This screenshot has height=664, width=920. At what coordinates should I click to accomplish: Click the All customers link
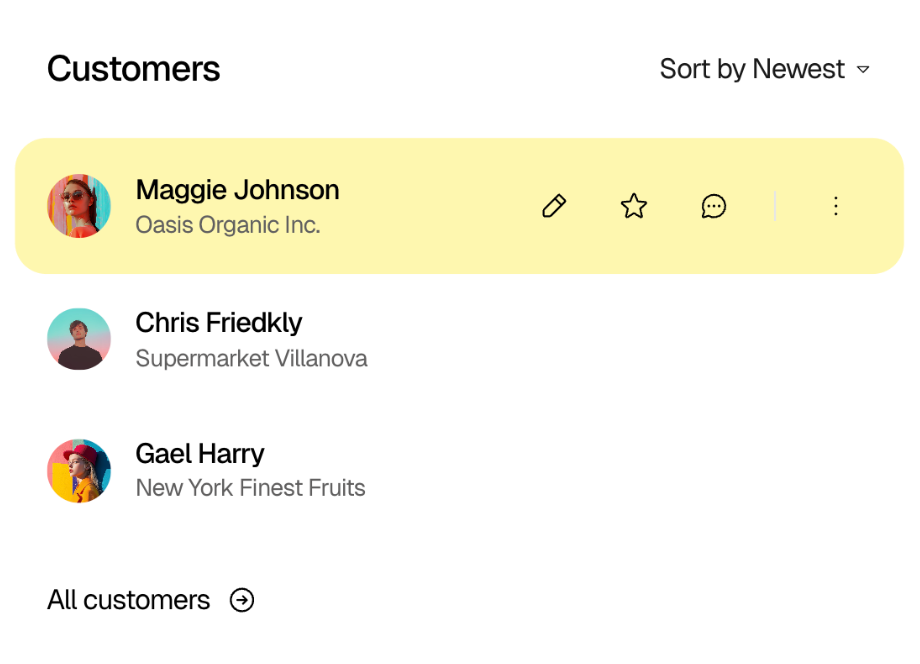(128, 600)
